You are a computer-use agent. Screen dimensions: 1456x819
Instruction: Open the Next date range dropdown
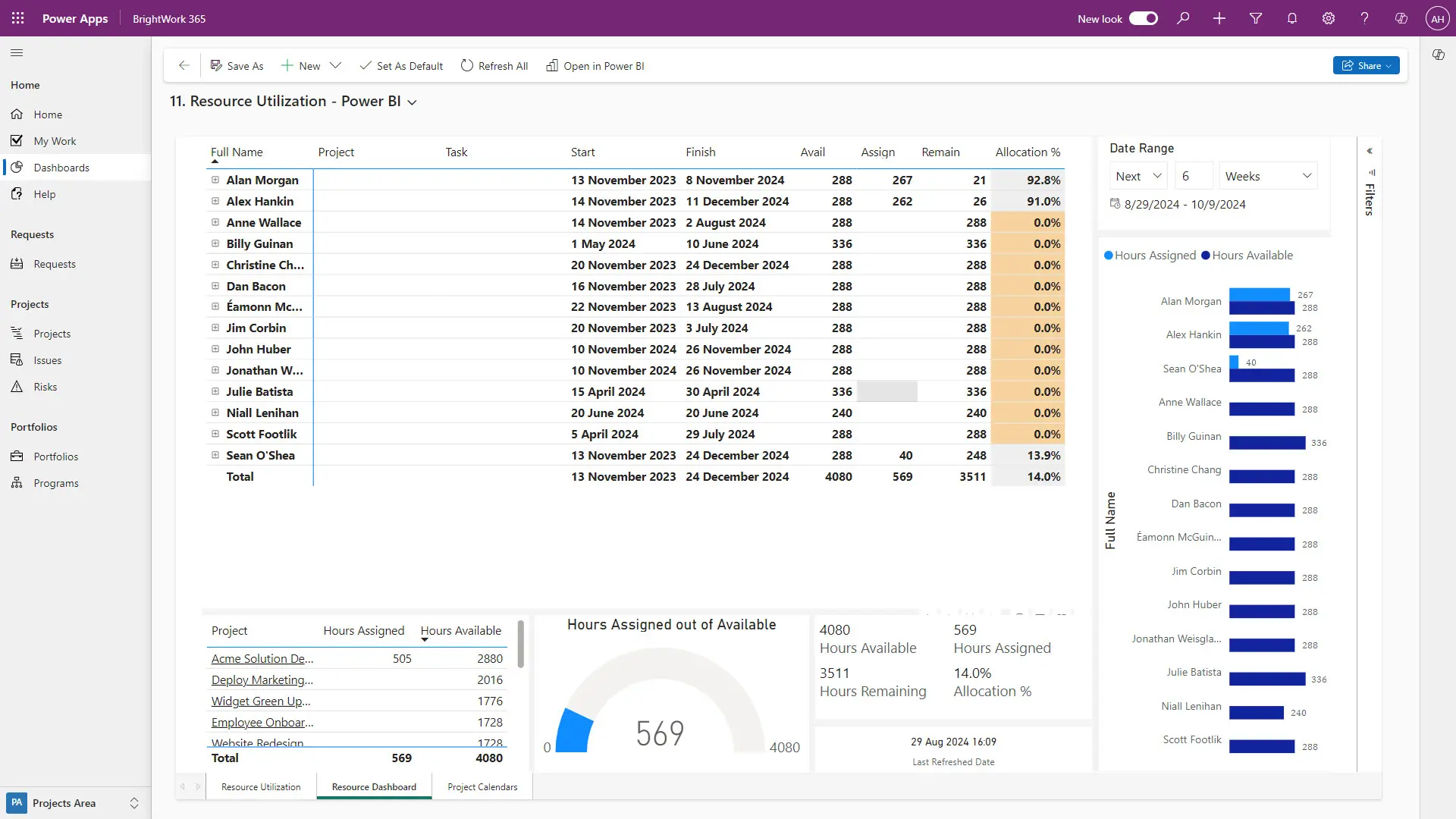[1137, 175]
